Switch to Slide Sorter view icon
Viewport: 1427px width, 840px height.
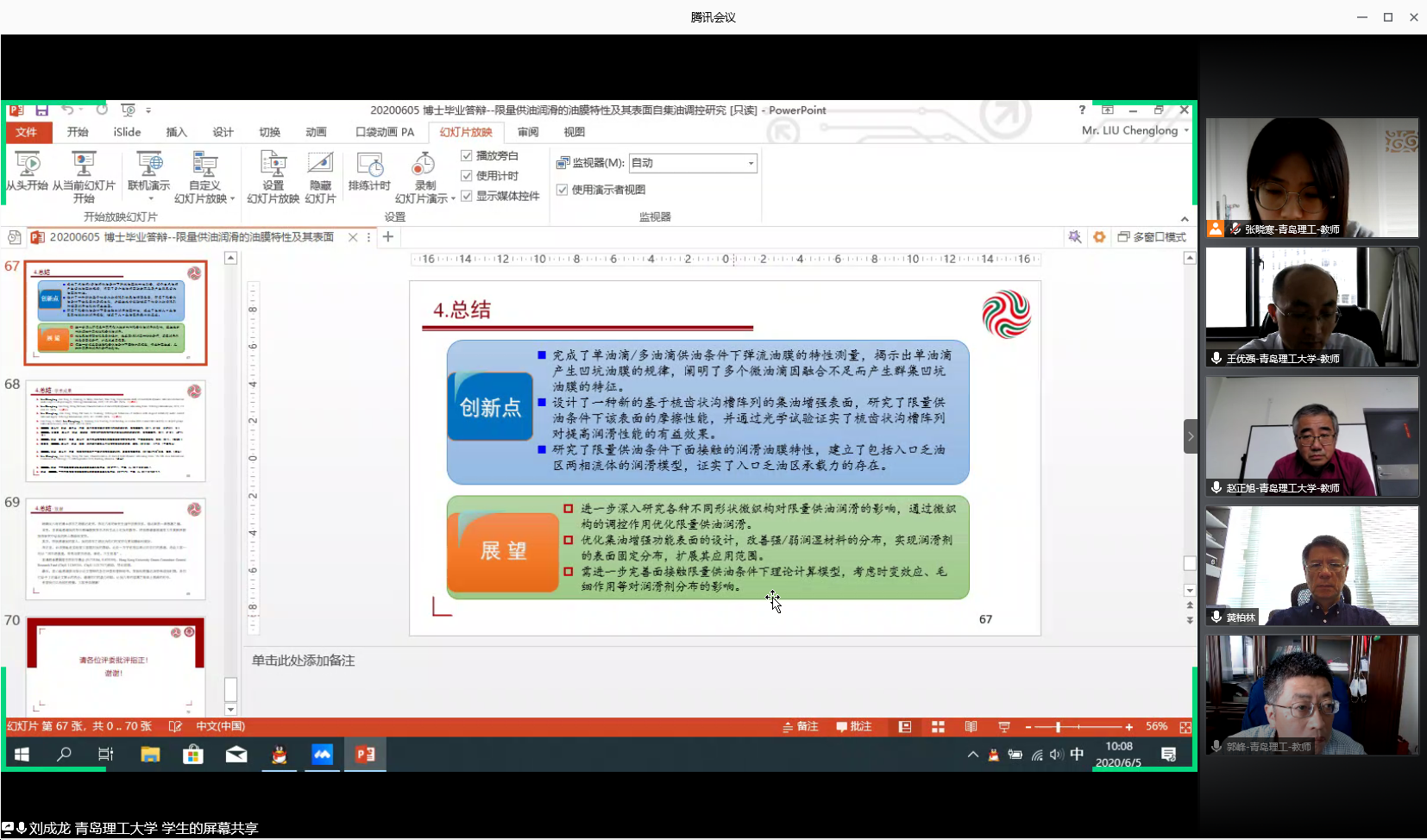pyautogui.click(x=938, y=727)
